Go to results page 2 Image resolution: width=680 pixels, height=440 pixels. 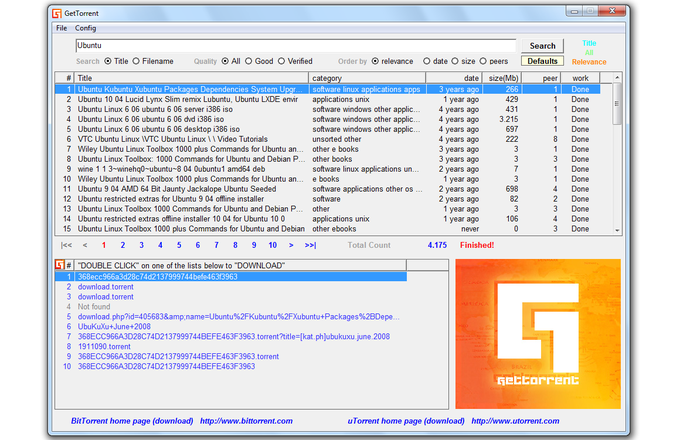123,245
